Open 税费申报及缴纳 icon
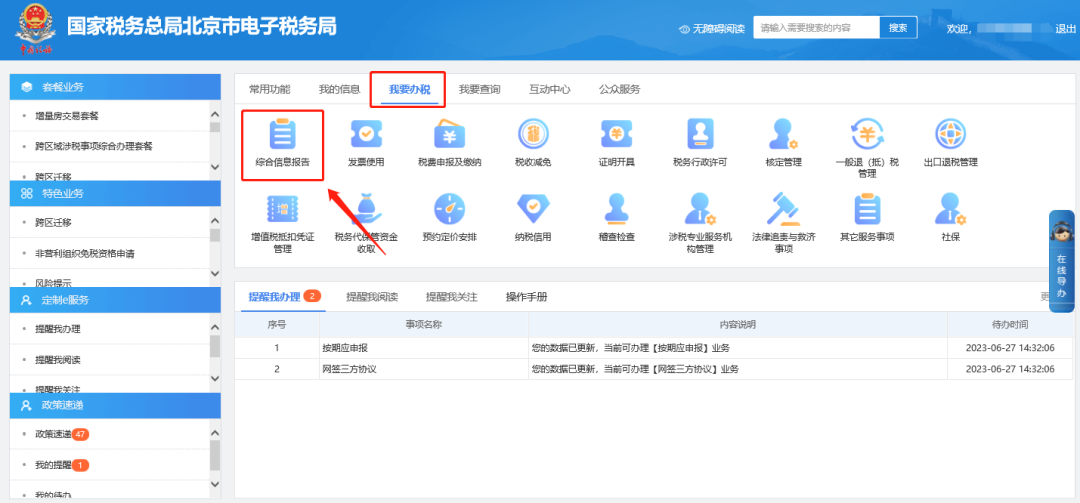Viewport: 1080px width, 503px height. 449,138
